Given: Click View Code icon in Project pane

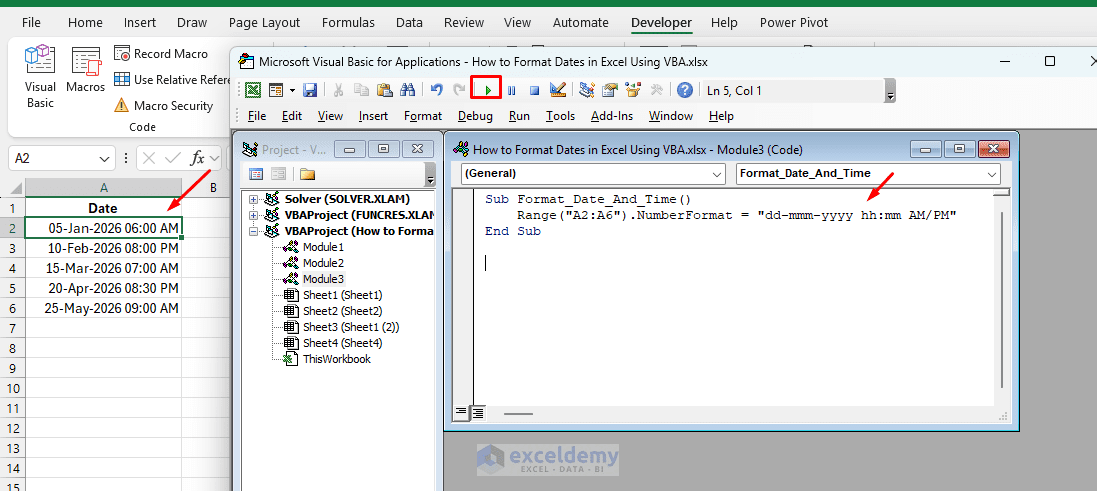Looking at the screenshot, I should click(256, 174).
